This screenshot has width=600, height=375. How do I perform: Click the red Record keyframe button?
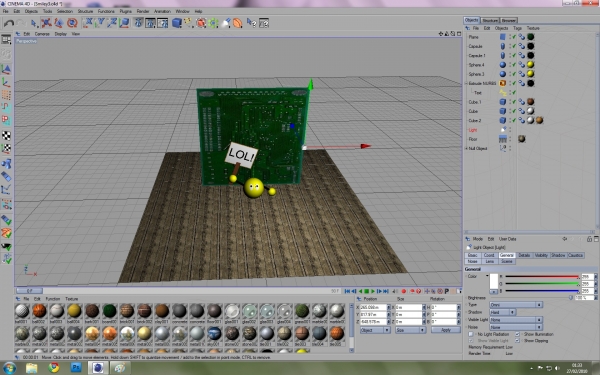(403, 292)
